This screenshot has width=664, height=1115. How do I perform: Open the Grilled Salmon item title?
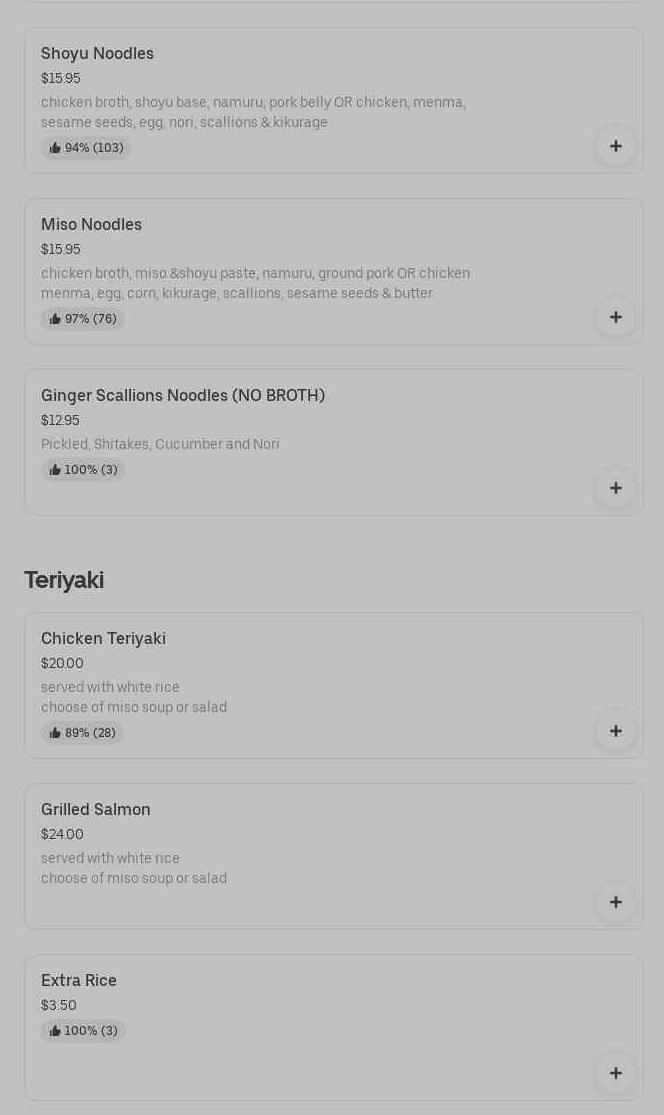96,809
